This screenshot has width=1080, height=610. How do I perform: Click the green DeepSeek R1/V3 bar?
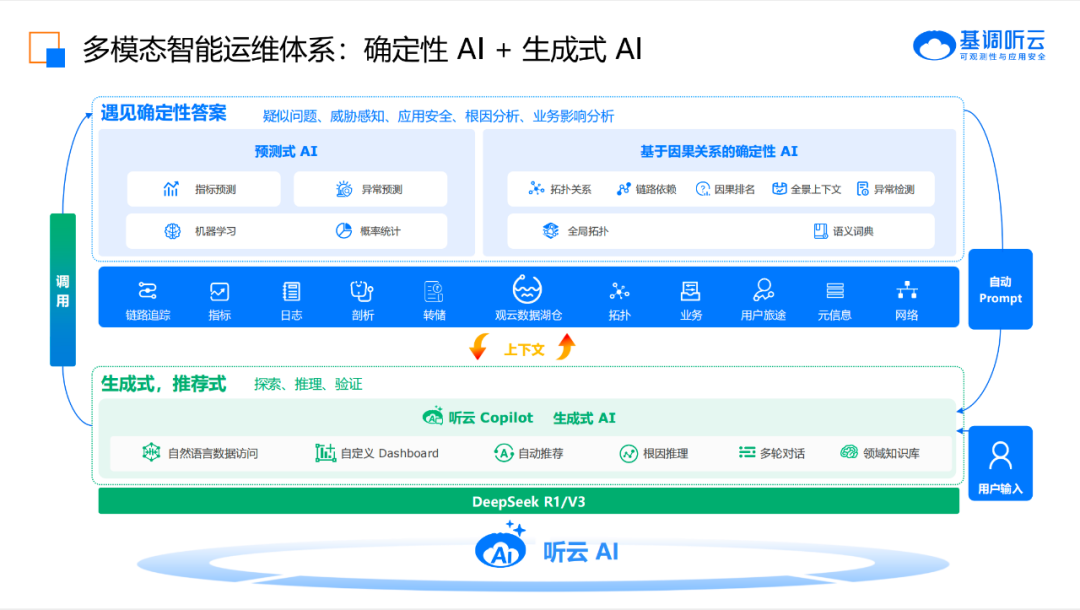pos(528,501)
